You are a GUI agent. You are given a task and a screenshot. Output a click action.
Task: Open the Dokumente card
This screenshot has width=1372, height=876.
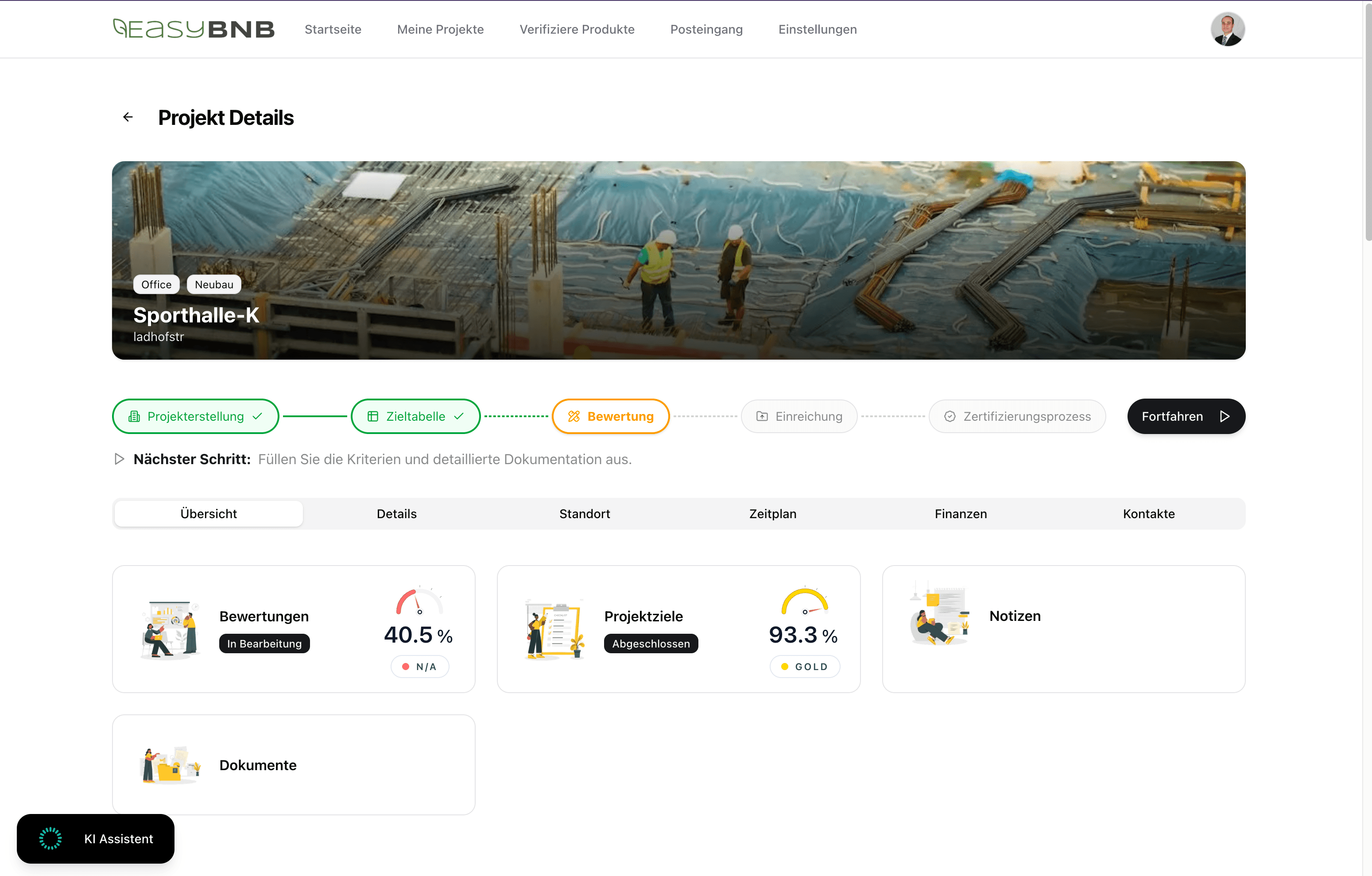tap(294, 765)
